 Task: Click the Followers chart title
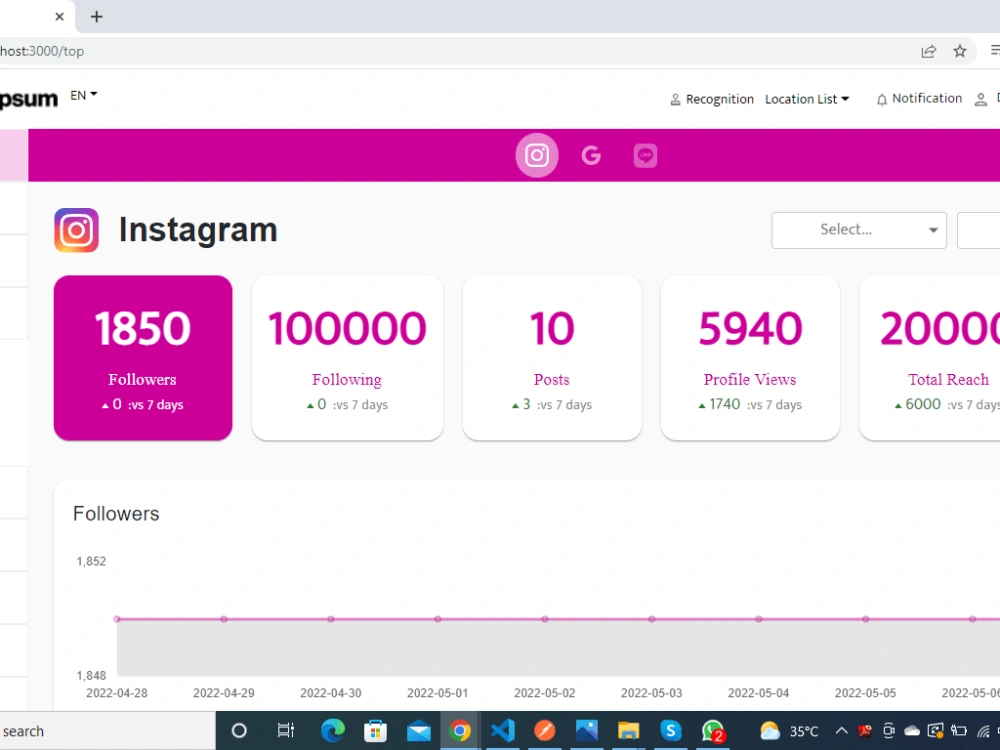[x=116, y=513]
